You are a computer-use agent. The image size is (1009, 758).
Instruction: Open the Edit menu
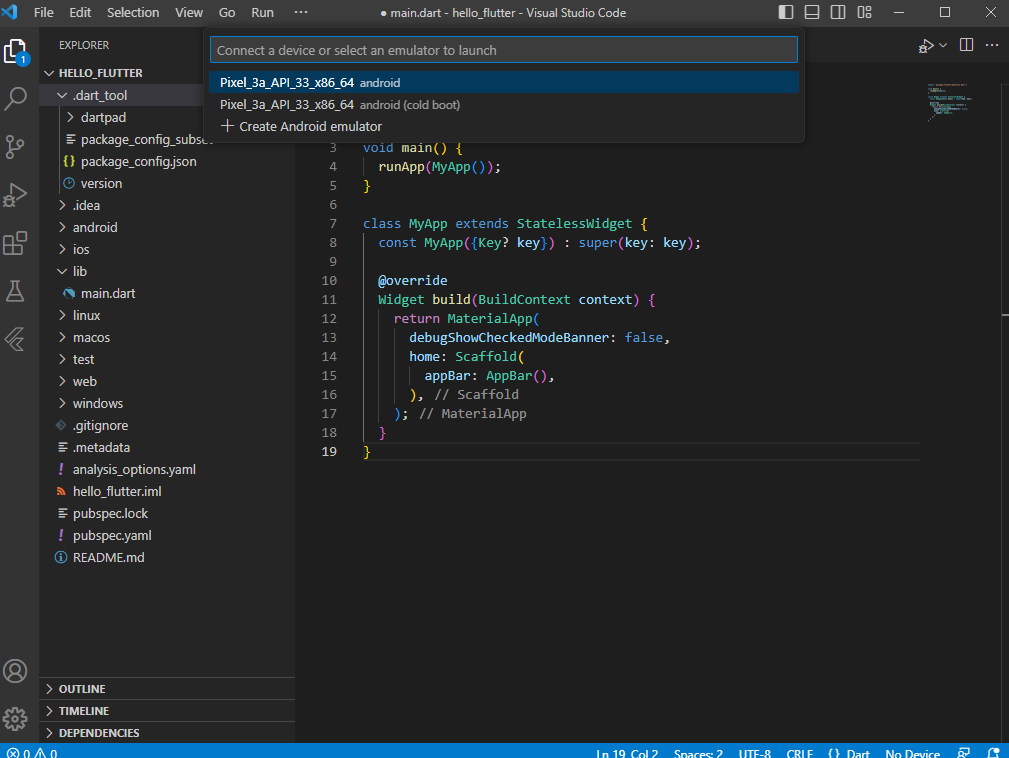(80, 12)
